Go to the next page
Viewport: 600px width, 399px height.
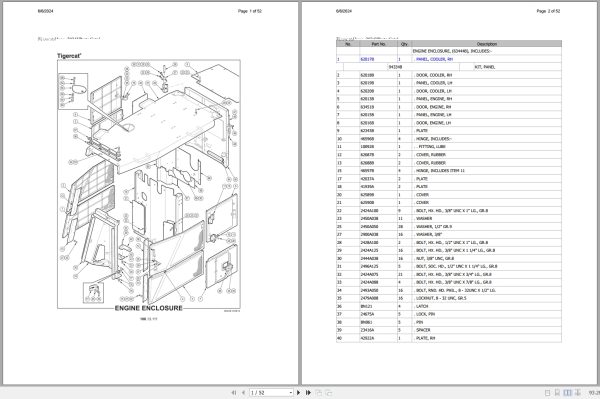tap(298, 392)
